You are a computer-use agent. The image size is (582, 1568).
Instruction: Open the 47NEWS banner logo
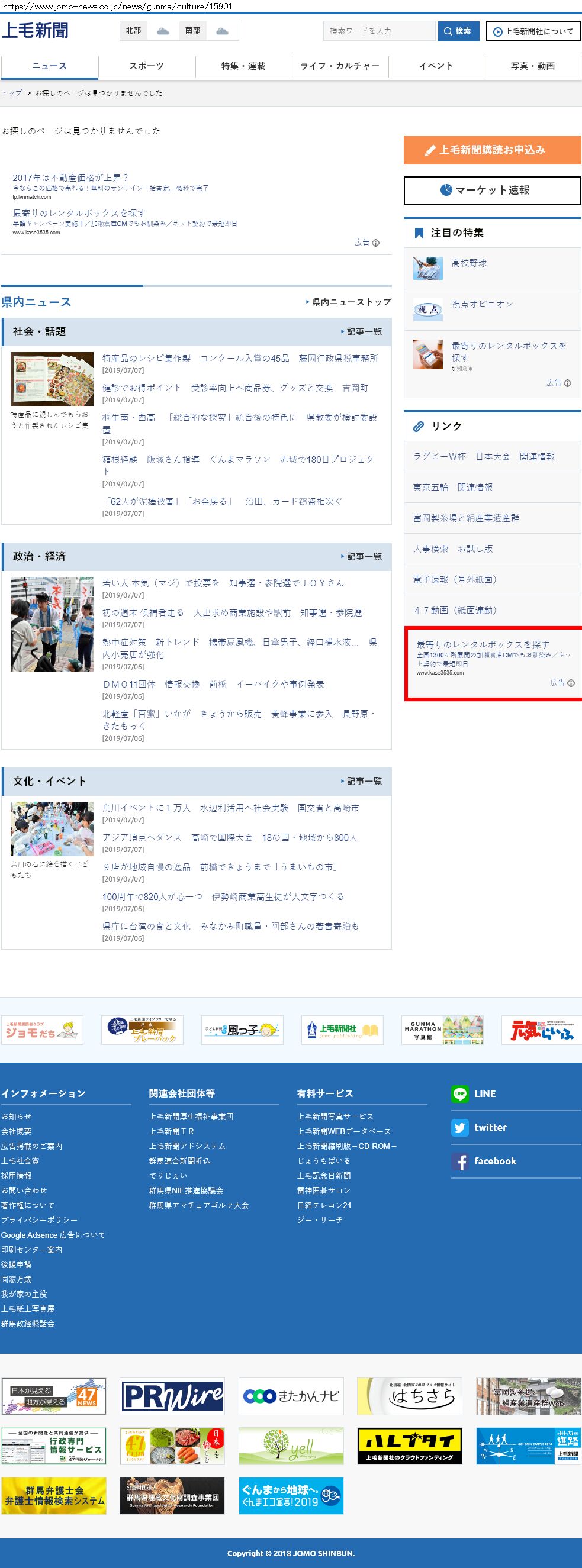pos(53,1396)
